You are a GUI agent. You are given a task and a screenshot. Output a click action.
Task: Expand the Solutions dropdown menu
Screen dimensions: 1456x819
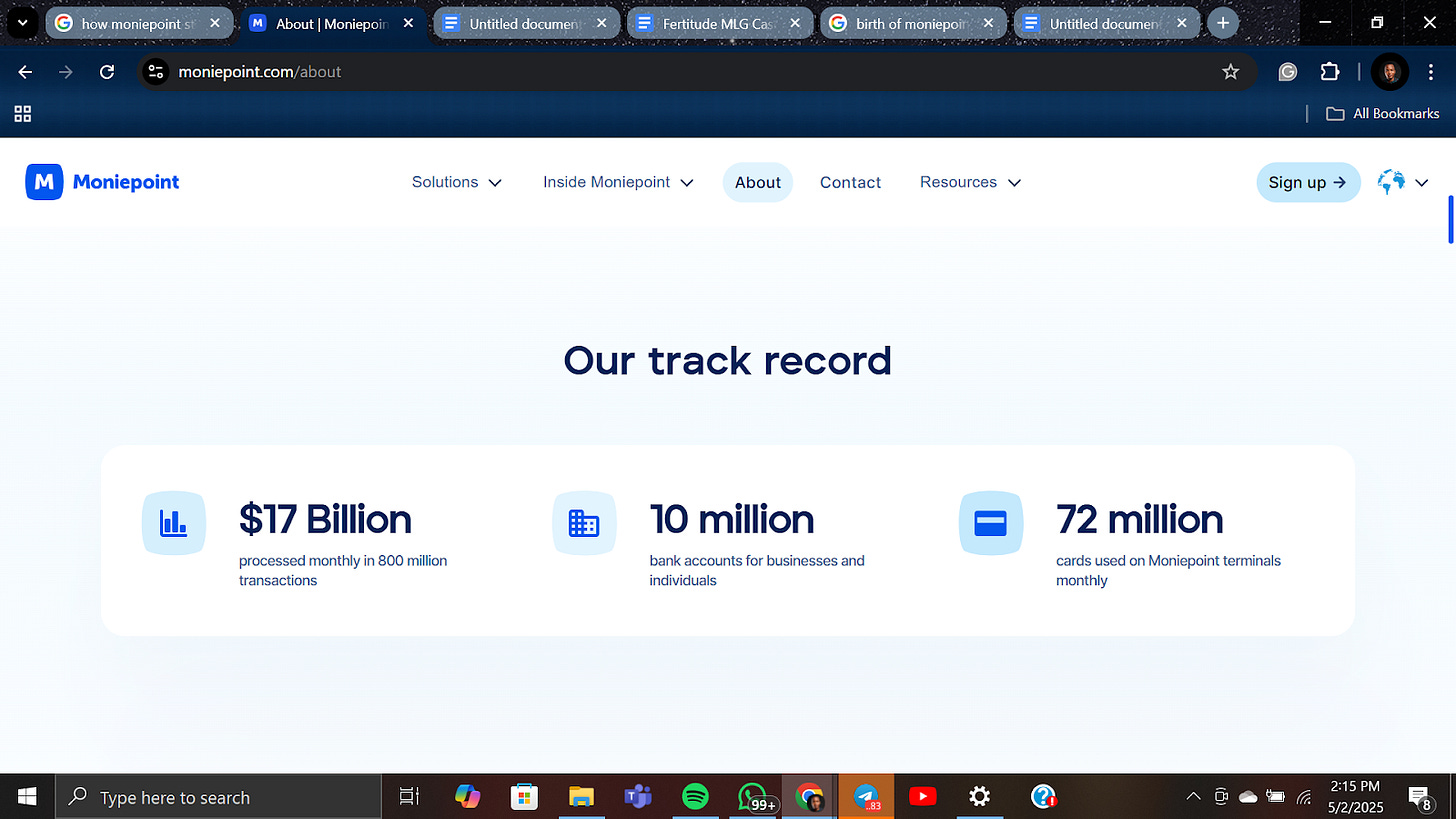click(457, 182)
